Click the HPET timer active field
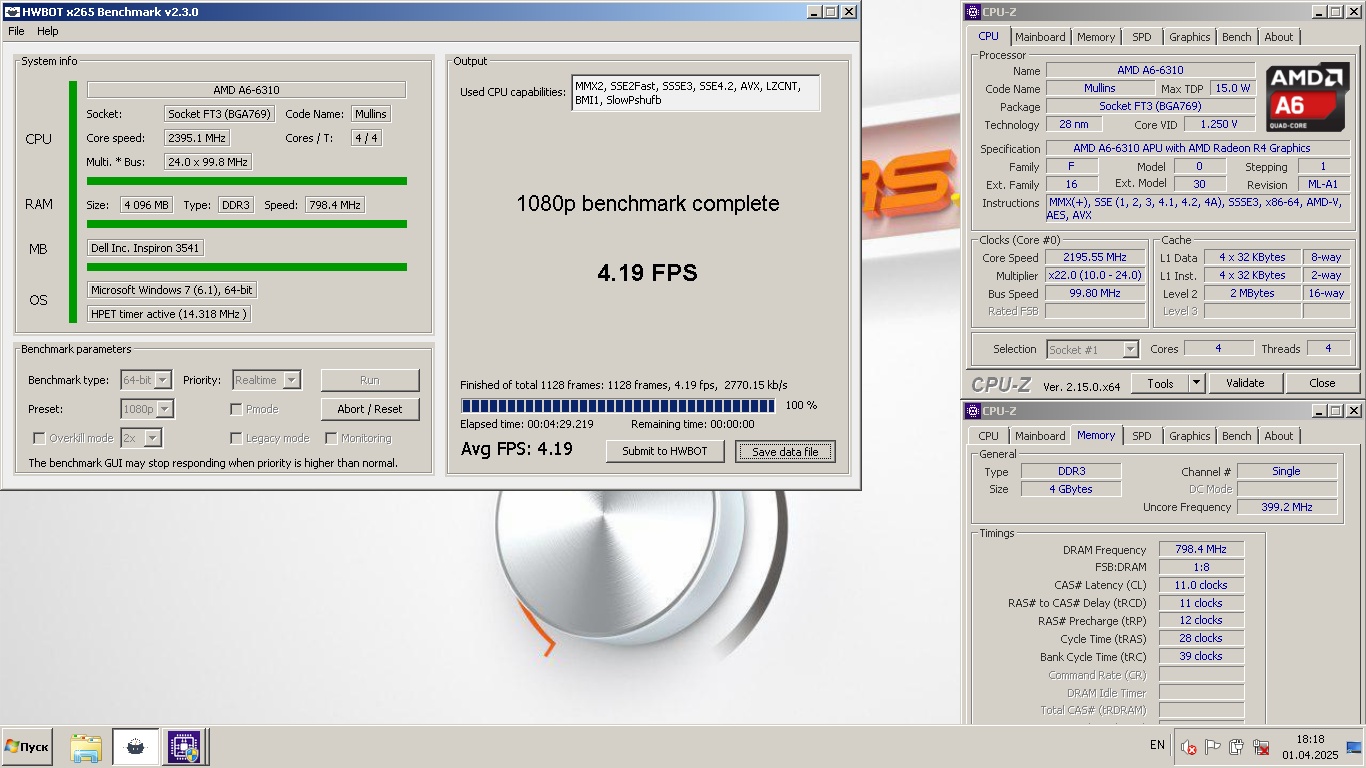 pos(168,314)
